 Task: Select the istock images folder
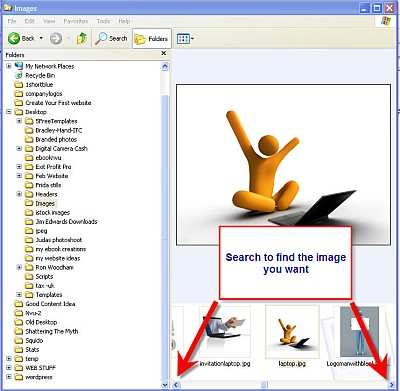[53, 212]
